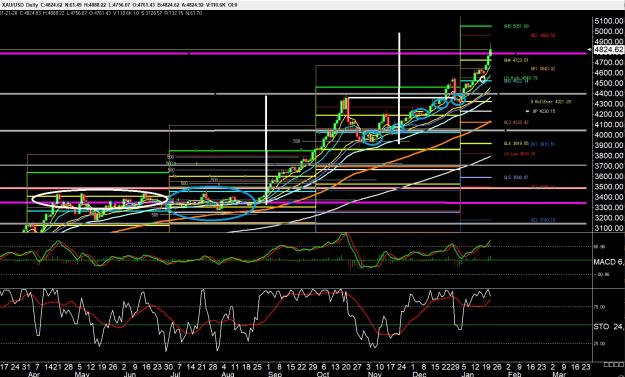Click the Jan month label on time axis
625x377 pixels.
pos(468,375)
